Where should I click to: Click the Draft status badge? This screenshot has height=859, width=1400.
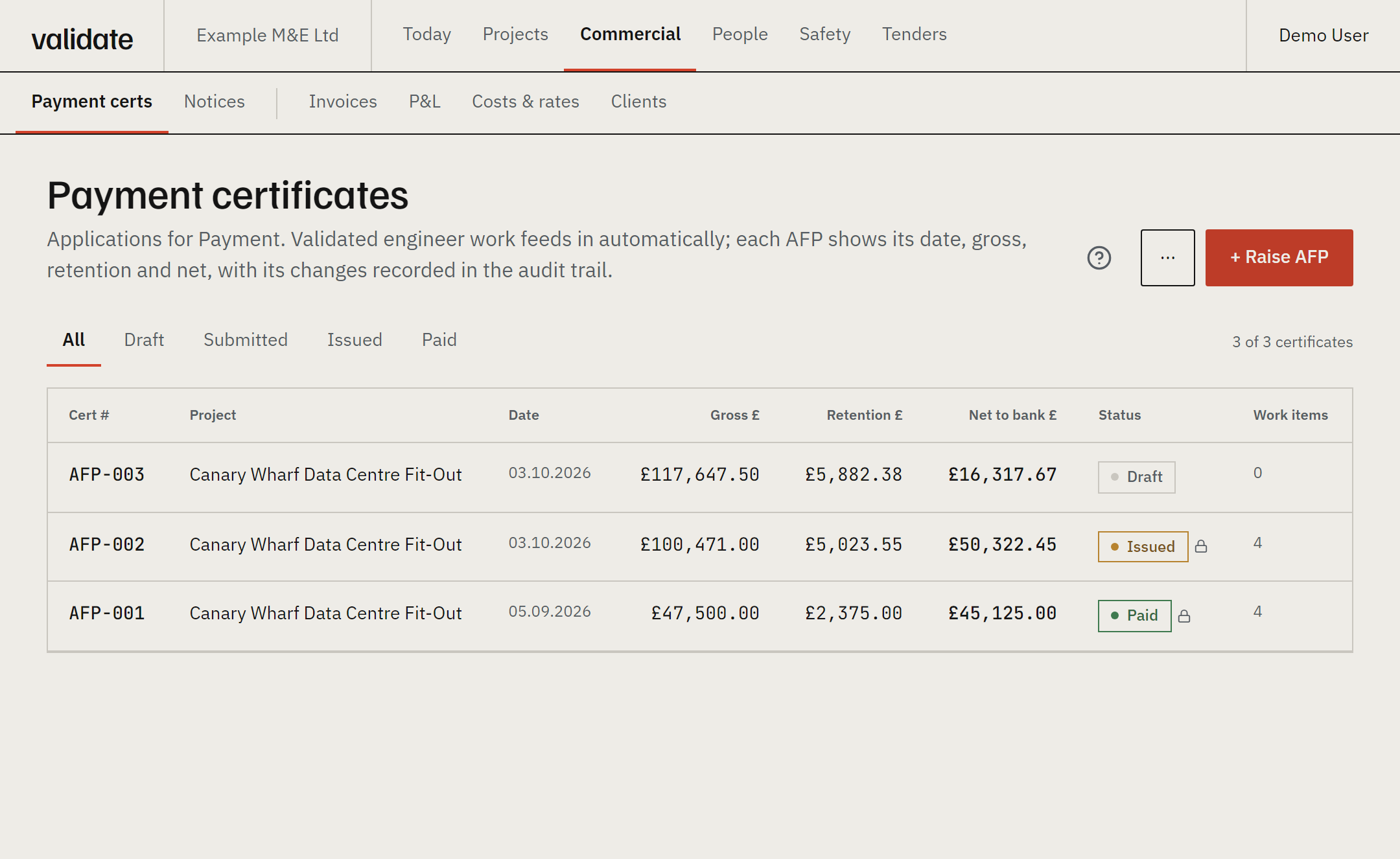pyautogui.click(x=1136, y=477)
